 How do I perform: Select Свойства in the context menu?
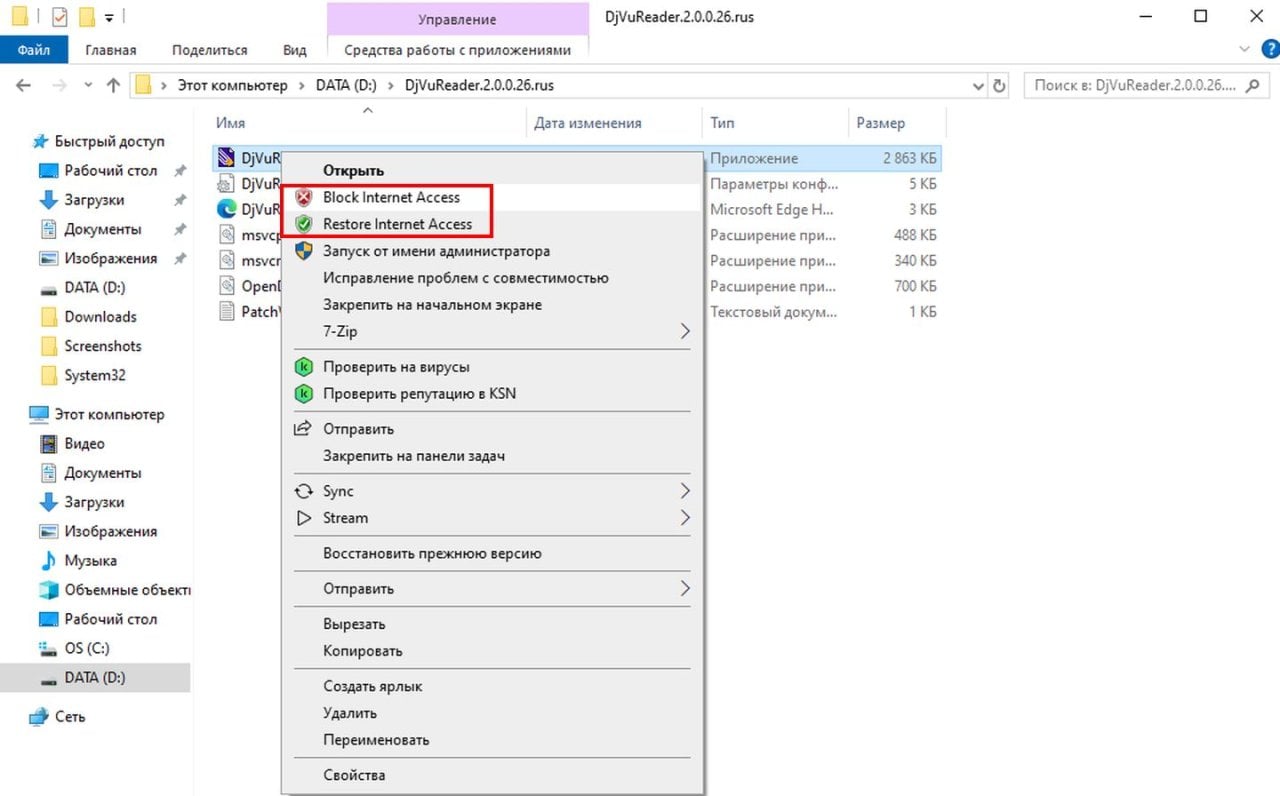pos(354,775)
